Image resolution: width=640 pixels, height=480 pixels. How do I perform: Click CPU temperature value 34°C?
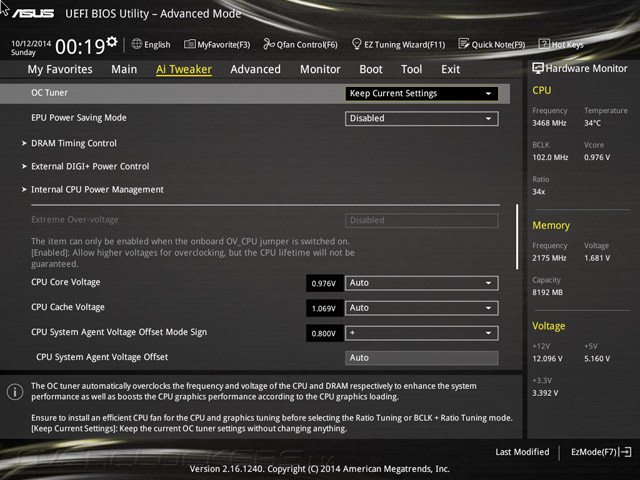[x=592, y=123]
